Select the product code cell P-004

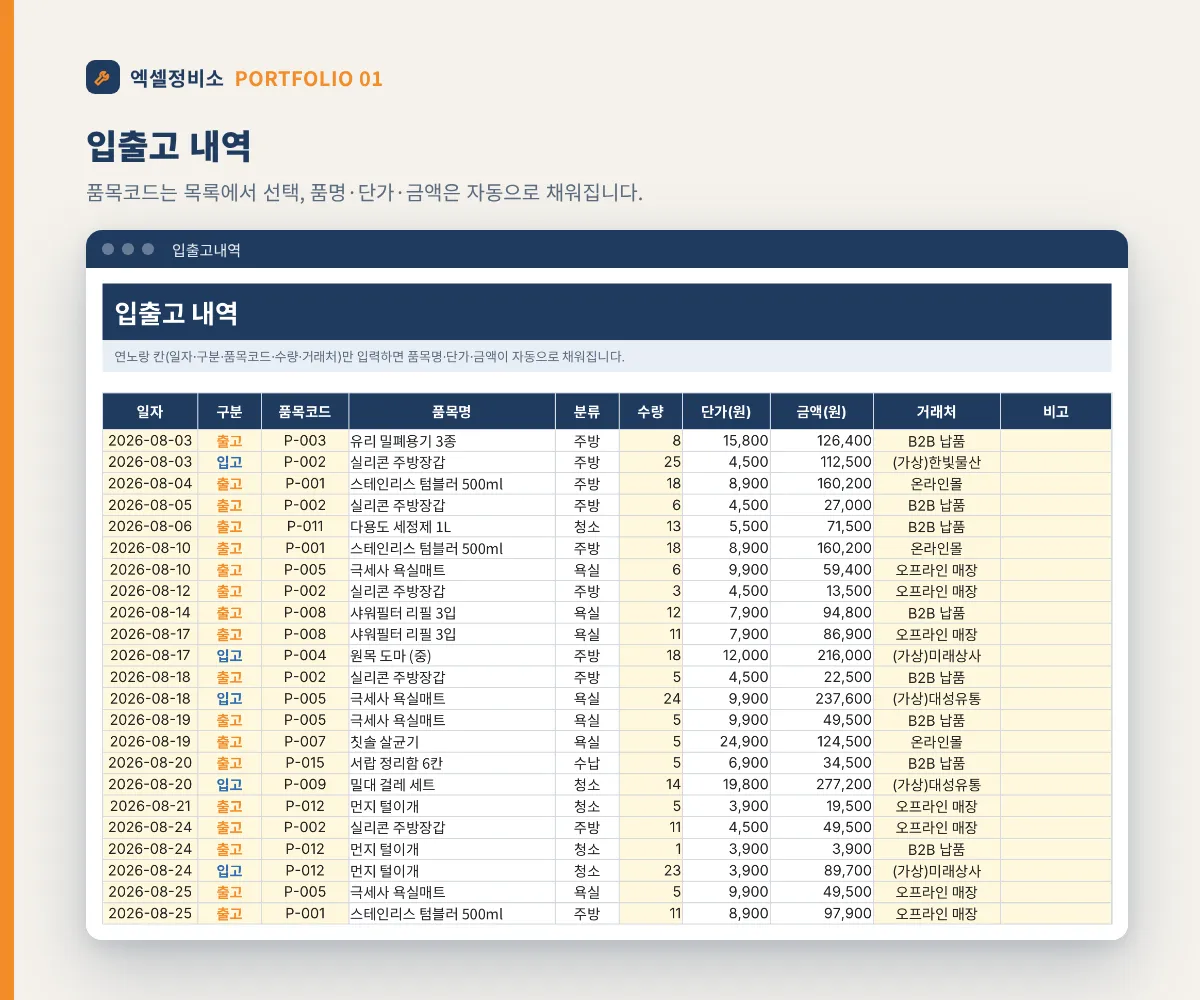point(305,655)
